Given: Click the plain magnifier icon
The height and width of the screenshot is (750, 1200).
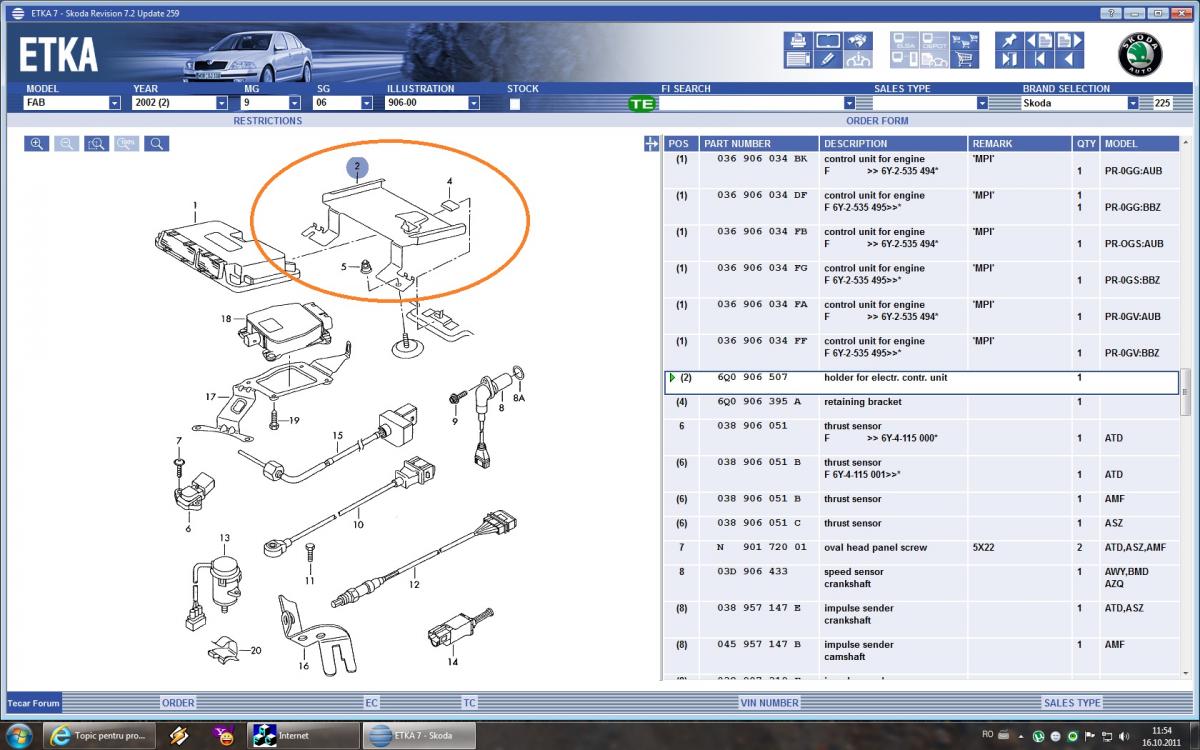Looking at the screenshot, I should tap(157, 144).
